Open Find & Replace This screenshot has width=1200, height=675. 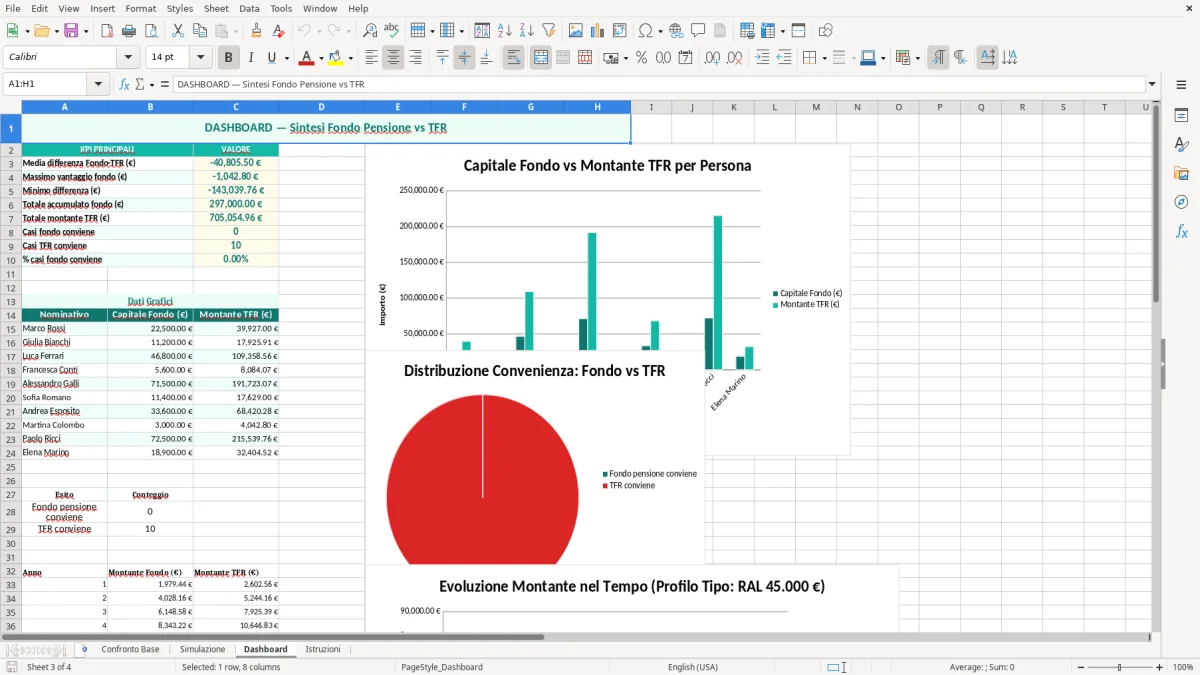point(370,31)
